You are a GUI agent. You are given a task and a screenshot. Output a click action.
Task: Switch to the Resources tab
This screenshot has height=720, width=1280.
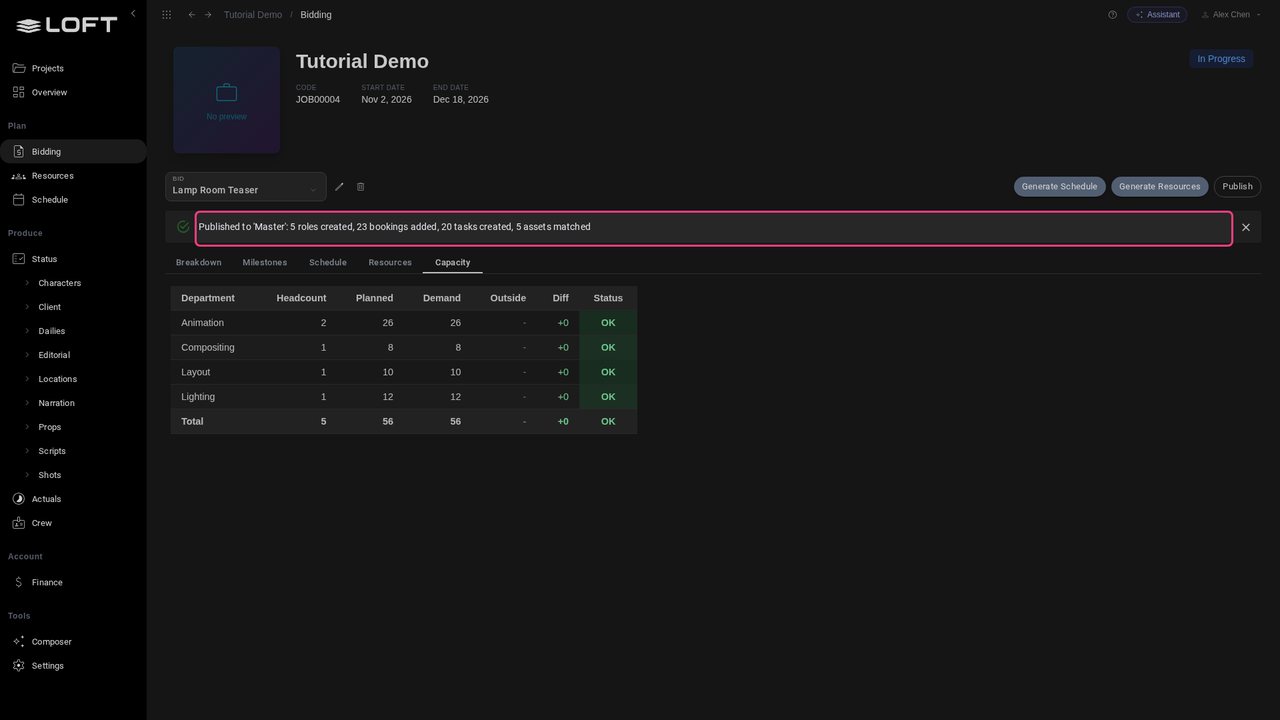click(x=390, y=262)
